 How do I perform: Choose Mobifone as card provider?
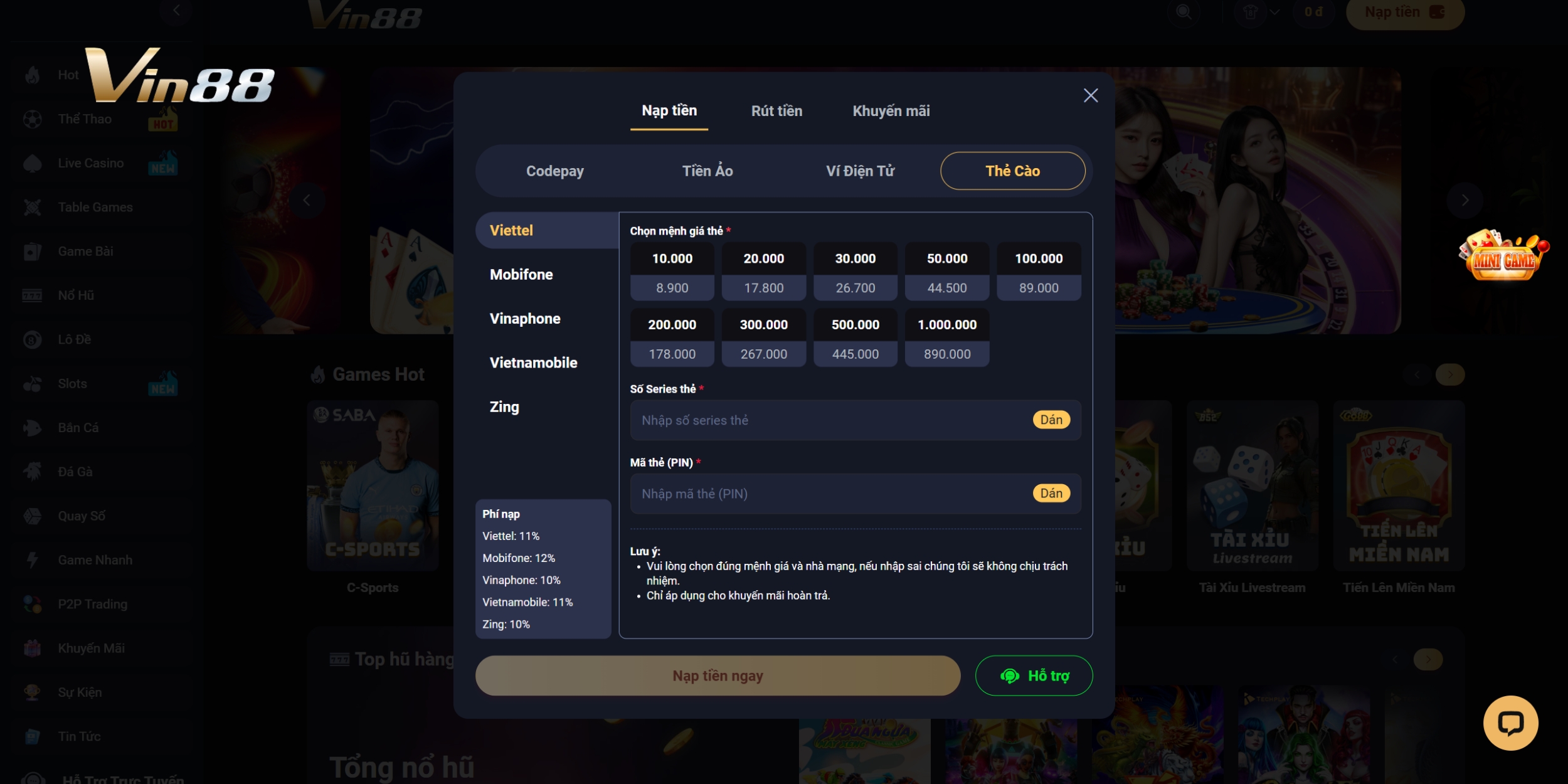547,275
